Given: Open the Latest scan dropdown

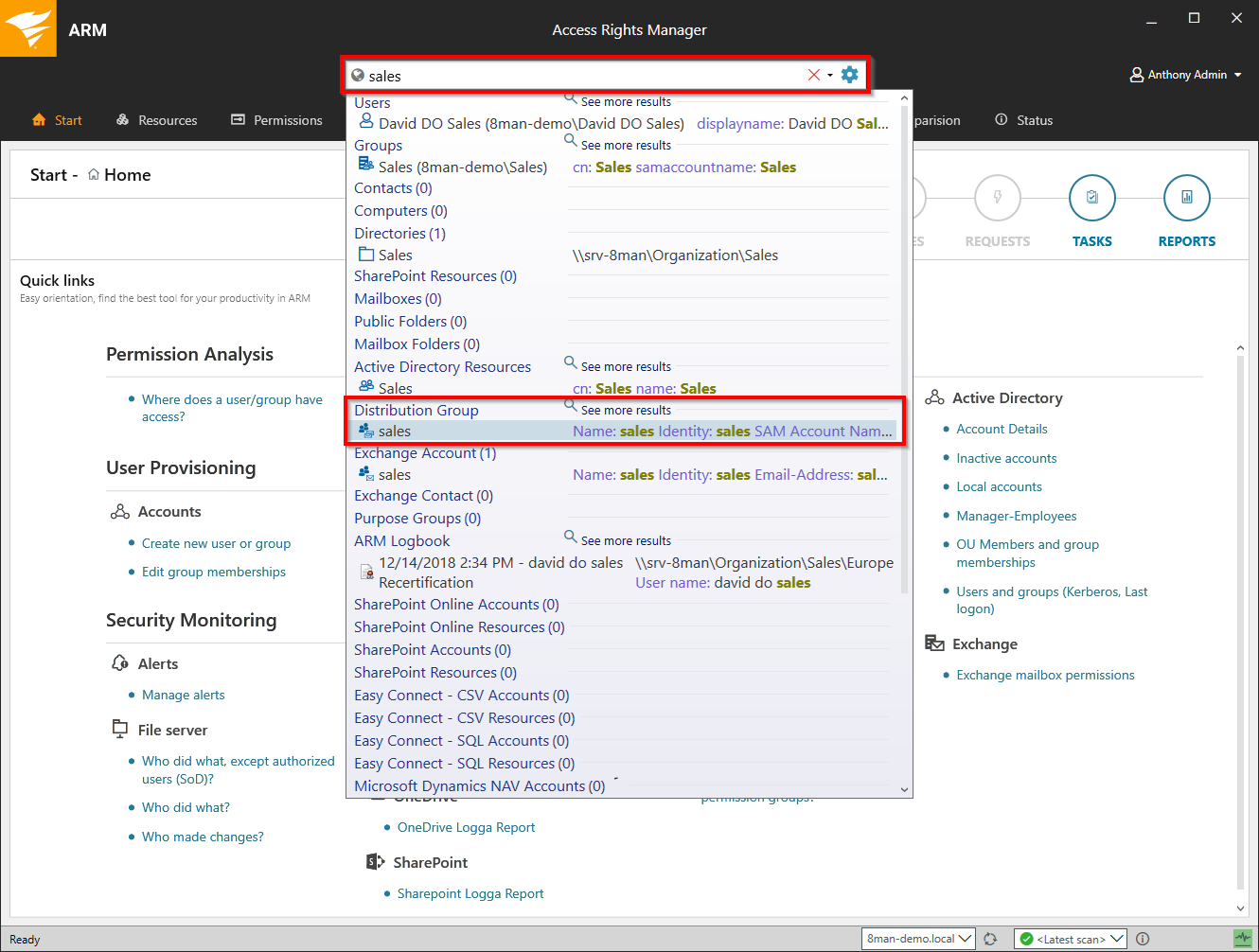Looking at the screenshot, I should (x=1070, y=939).
